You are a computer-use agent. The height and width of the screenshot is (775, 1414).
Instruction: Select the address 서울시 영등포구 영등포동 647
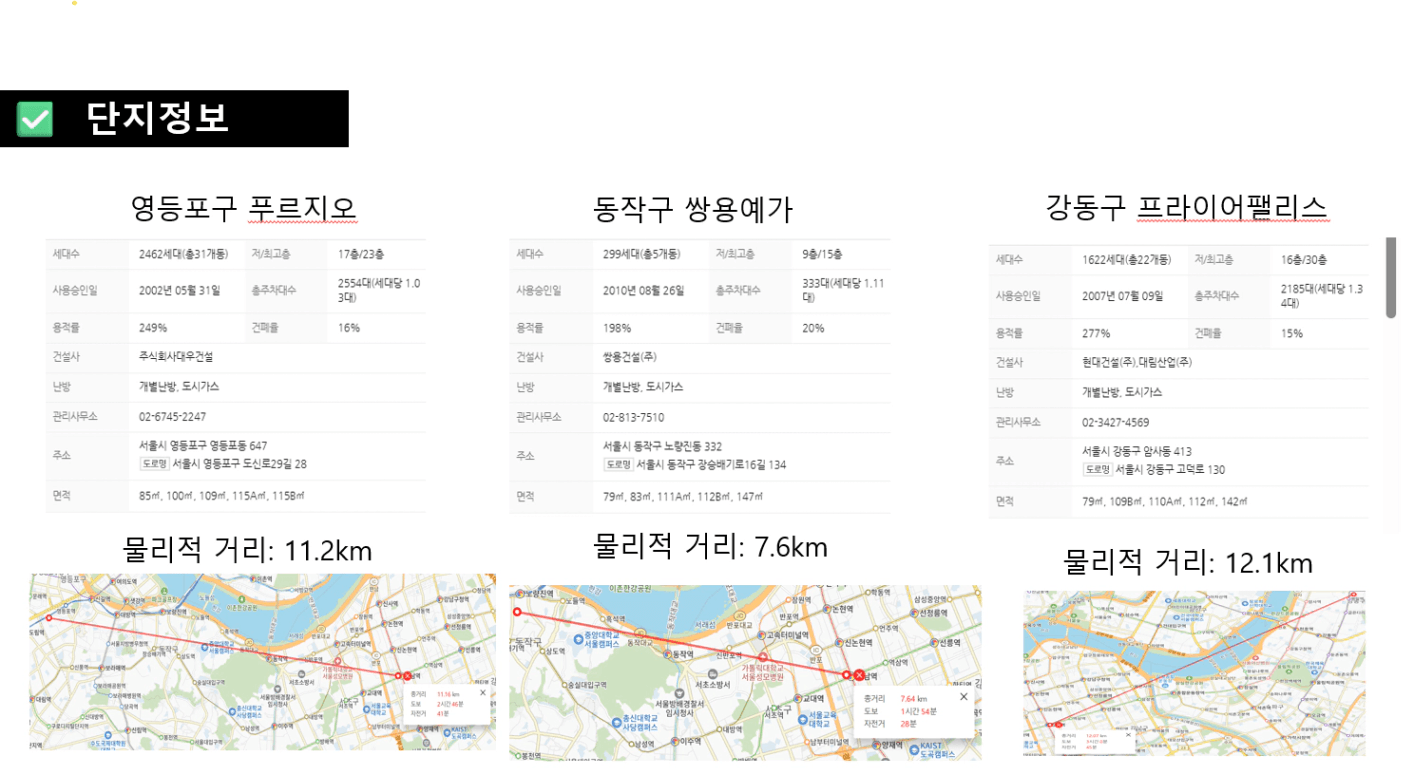[x=204, y=446]
